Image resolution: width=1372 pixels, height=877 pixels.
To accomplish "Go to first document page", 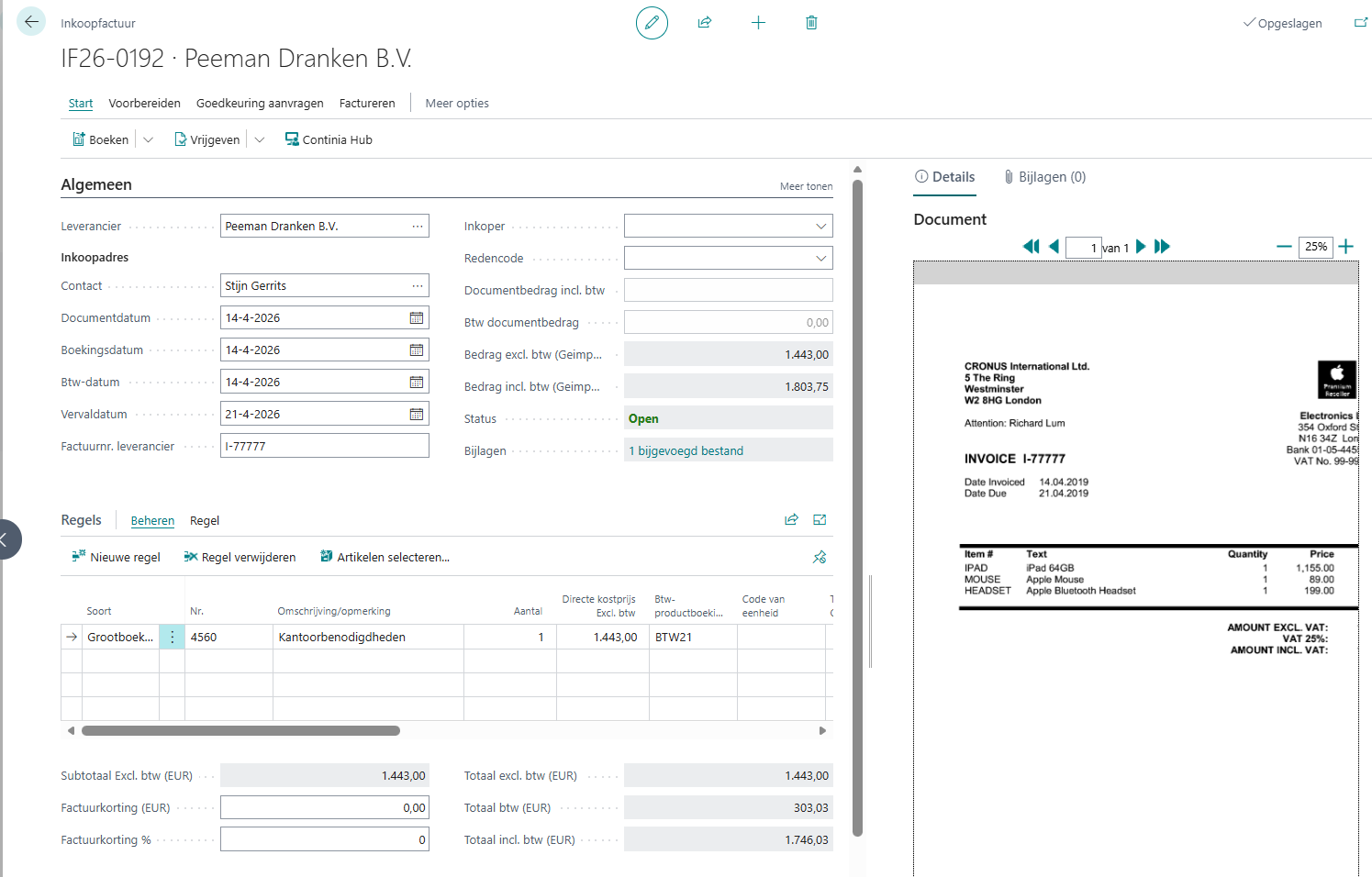I will [x=1031, y=247].
